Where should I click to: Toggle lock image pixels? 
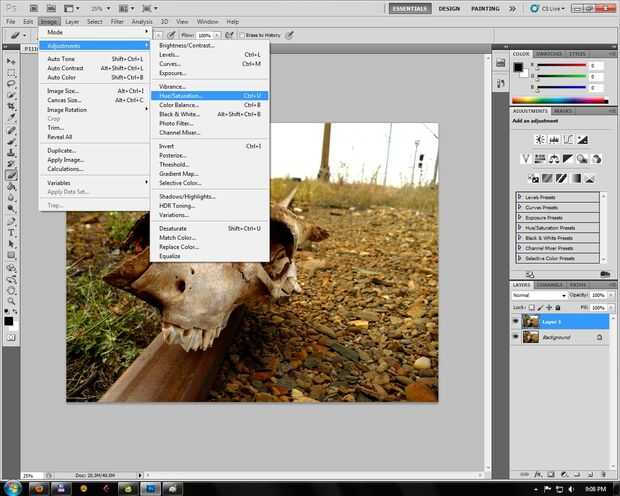click(541, 307)
